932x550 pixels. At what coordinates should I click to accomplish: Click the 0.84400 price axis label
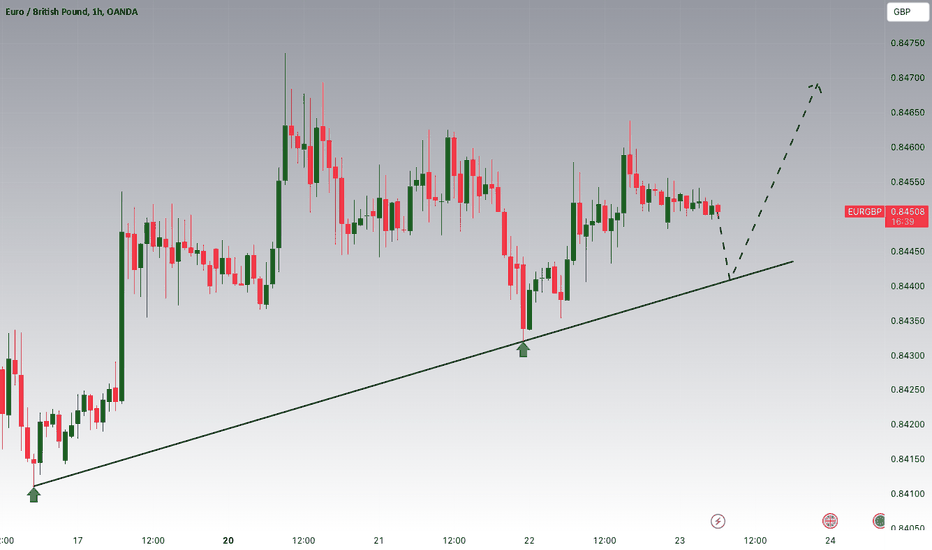(x=907, y=286)
